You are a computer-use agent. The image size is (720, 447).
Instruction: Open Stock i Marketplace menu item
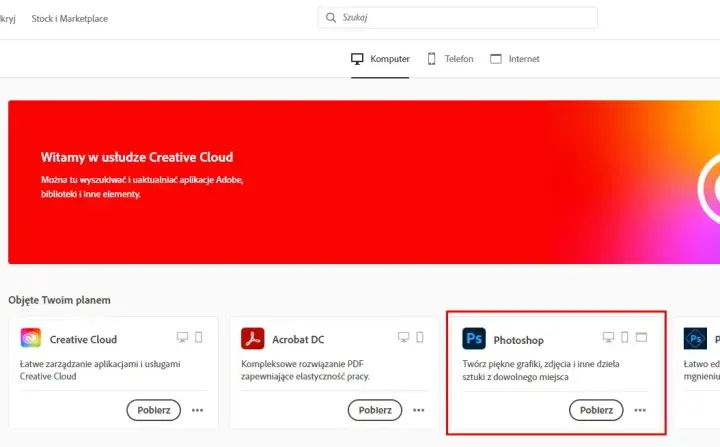click(70, 19)
